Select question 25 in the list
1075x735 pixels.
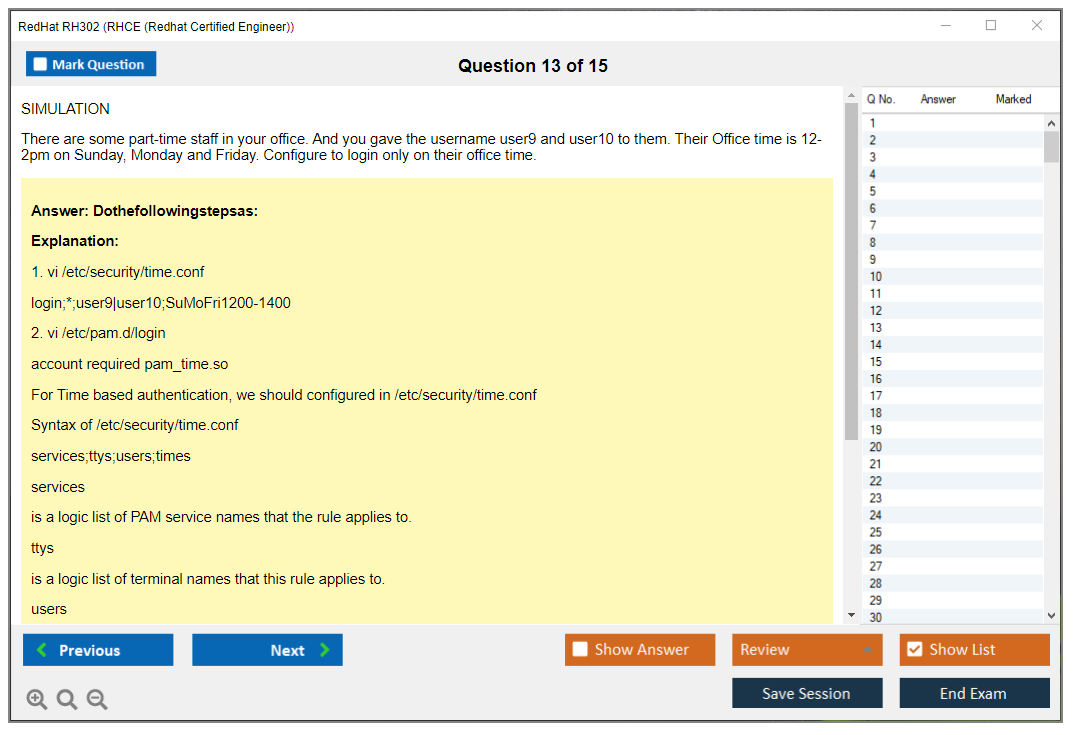(x=876, y=532)
